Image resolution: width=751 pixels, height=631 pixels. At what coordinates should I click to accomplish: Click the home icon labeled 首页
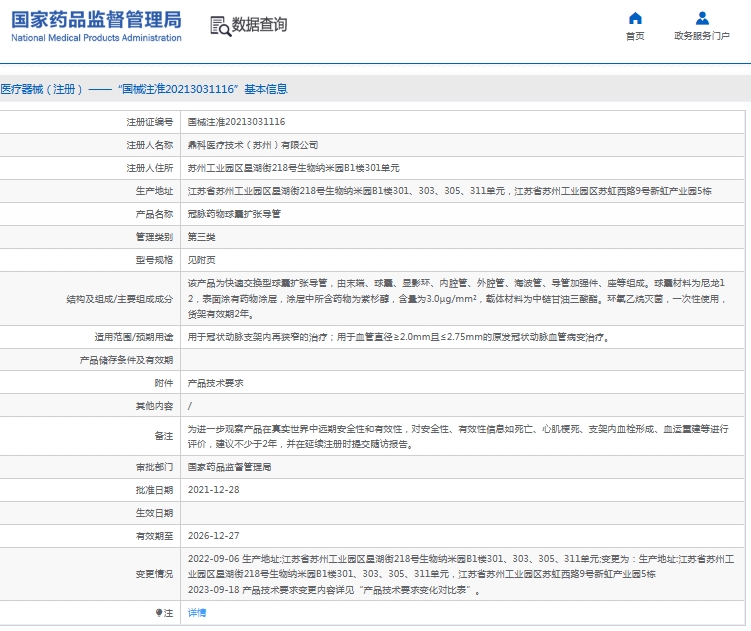pos(635,18)
